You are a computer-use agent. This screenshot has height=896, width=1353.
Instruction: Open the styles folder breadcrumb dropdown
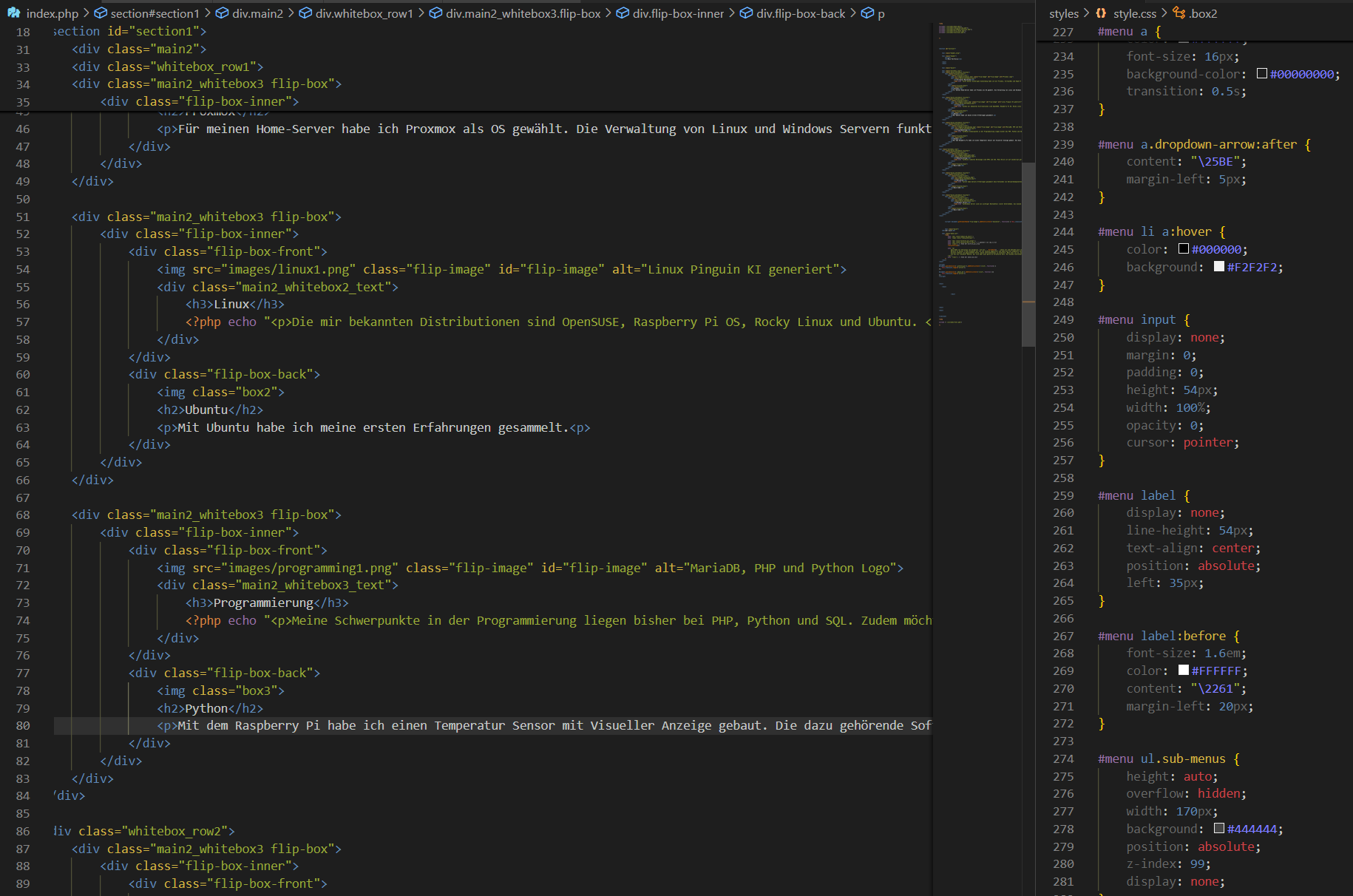coord(1063,13)
